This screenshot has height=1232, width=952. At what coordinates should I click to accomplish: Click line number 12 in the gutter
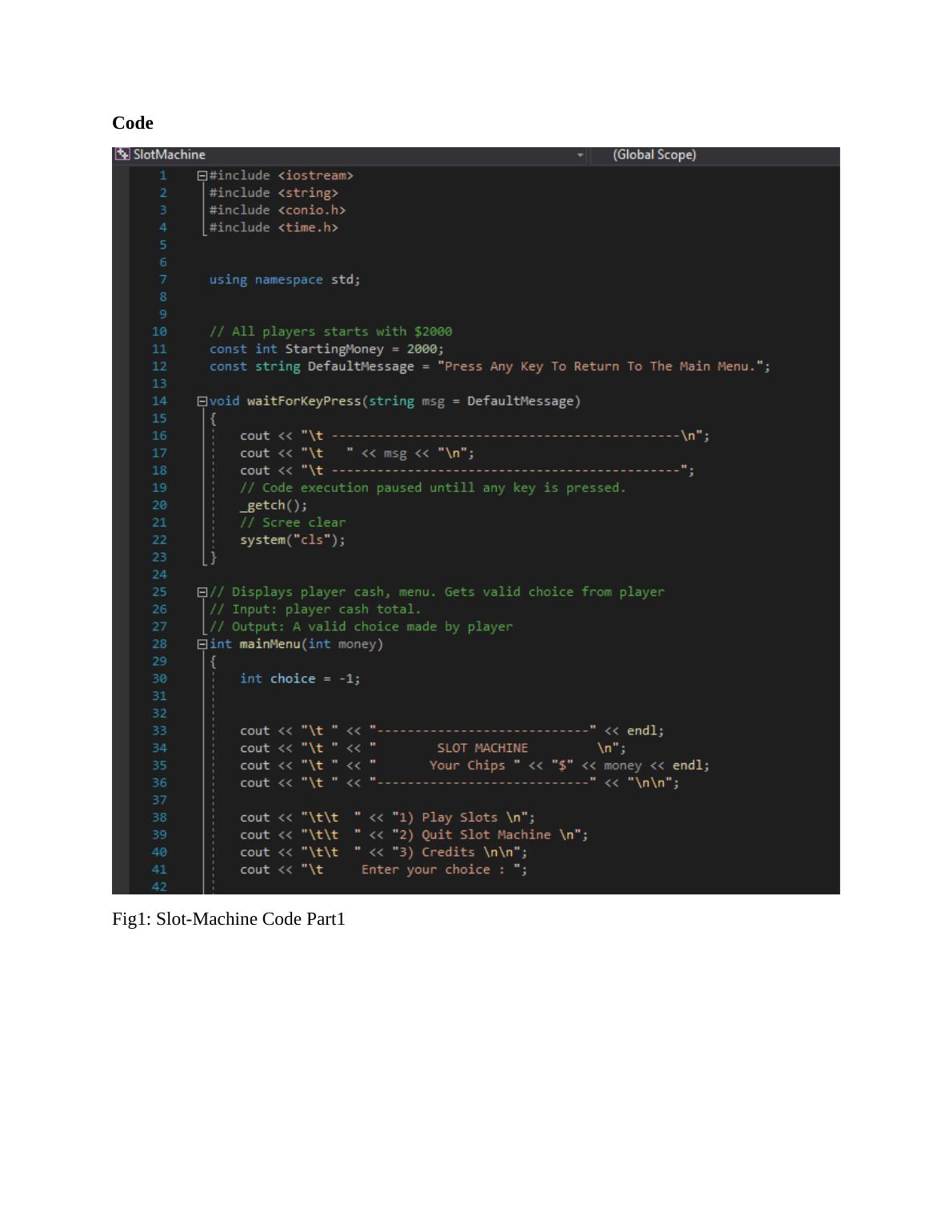point(159,366)
